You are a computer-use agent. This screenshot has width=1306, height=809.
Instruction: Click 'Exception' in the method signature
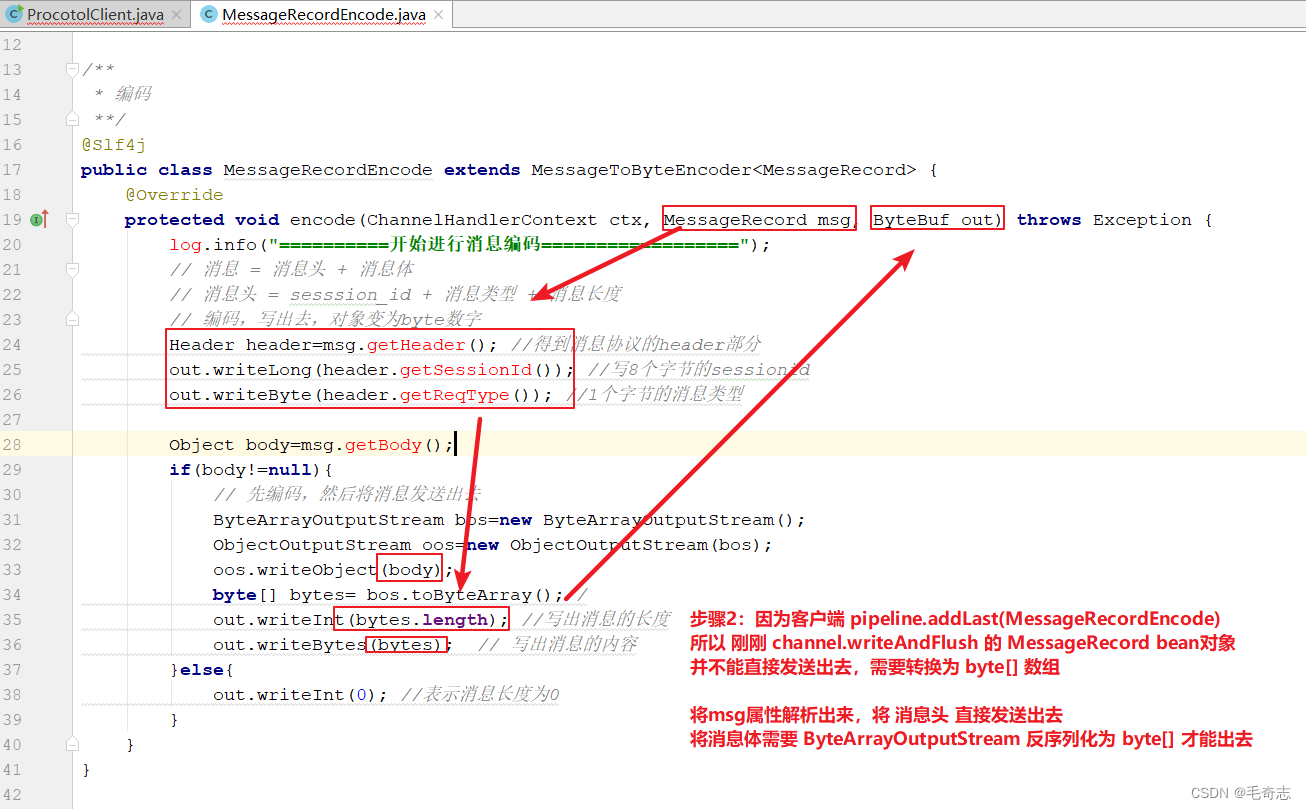tap(1142, 219)
